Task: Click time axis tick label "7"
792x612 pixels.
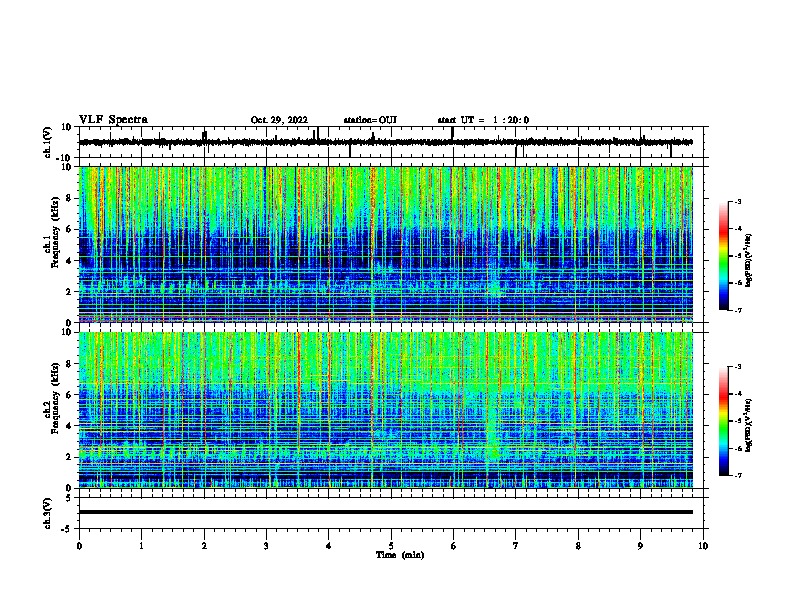Action: (x=516, y=545)
